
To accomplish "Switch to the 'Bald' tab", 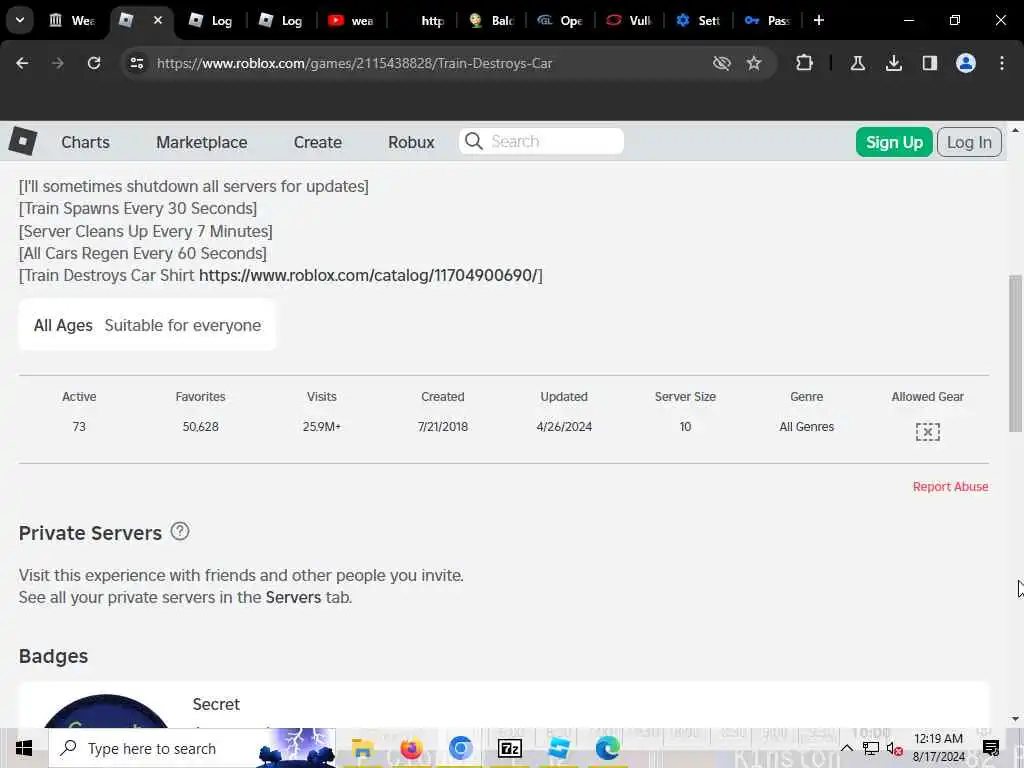I will [492, 20].
